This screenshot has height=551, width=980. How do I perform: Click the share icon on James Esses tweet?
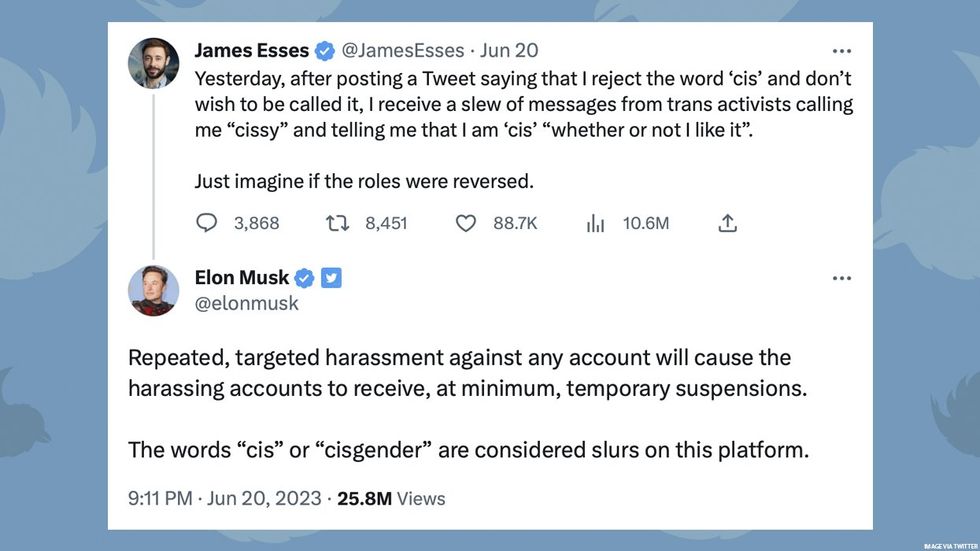point(727,224)
